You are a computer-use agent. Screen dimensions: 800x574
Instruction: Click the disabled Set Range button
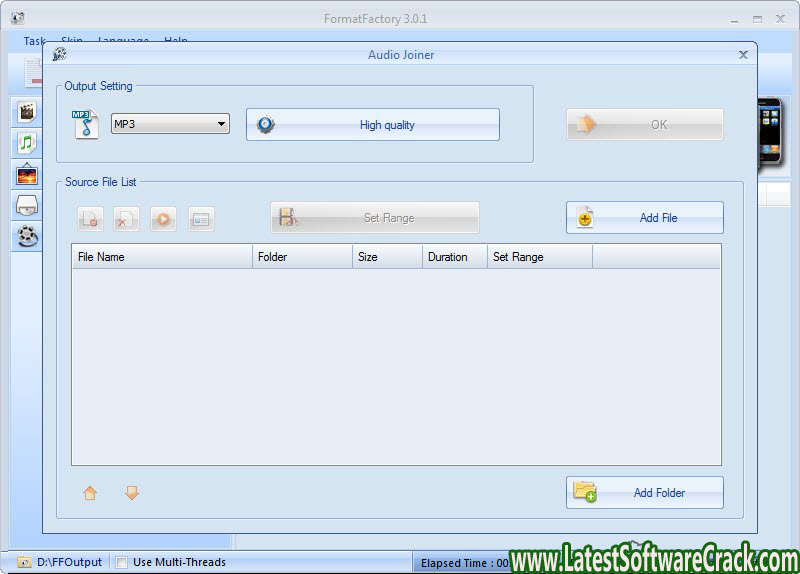point(375,218)
